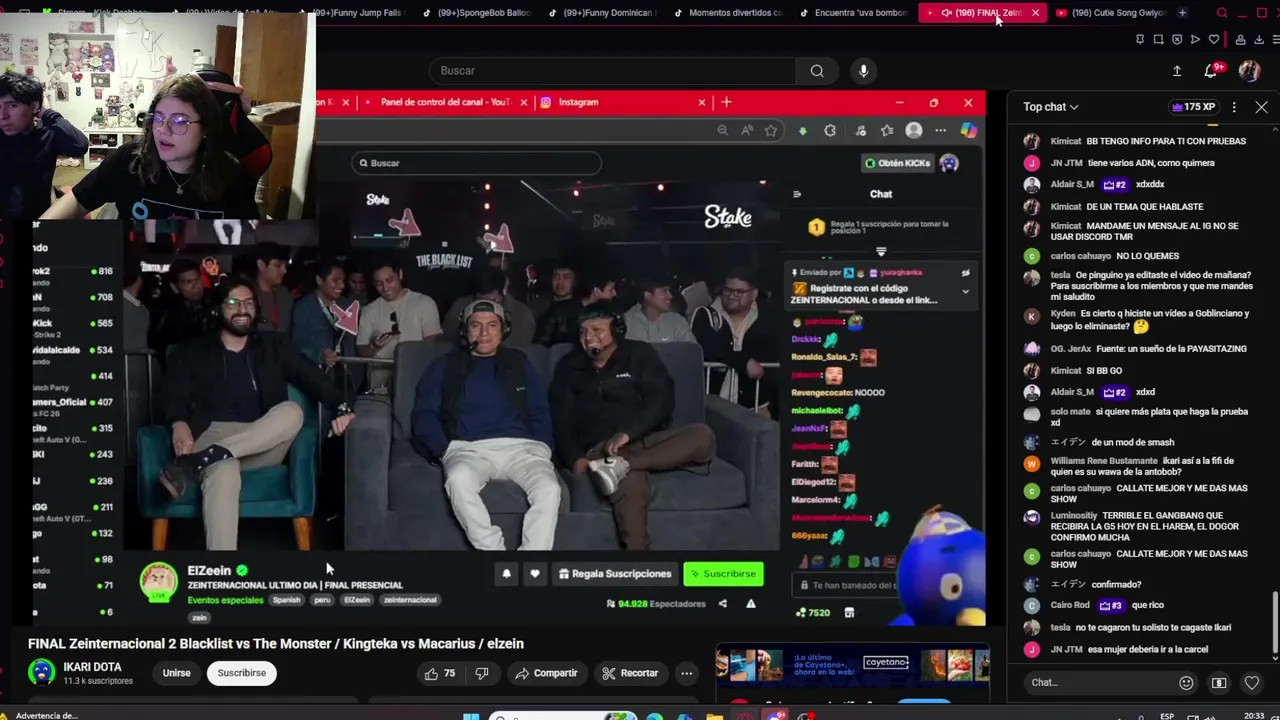Click the browser tab search icon
The image size is (1280, 720).
click(x=1222, y=13)
